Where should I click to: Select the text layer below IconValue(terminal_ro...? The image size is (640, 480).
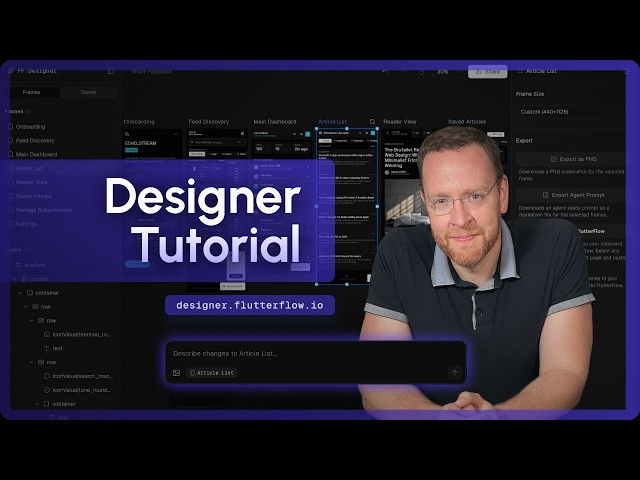tap(53, 348)
